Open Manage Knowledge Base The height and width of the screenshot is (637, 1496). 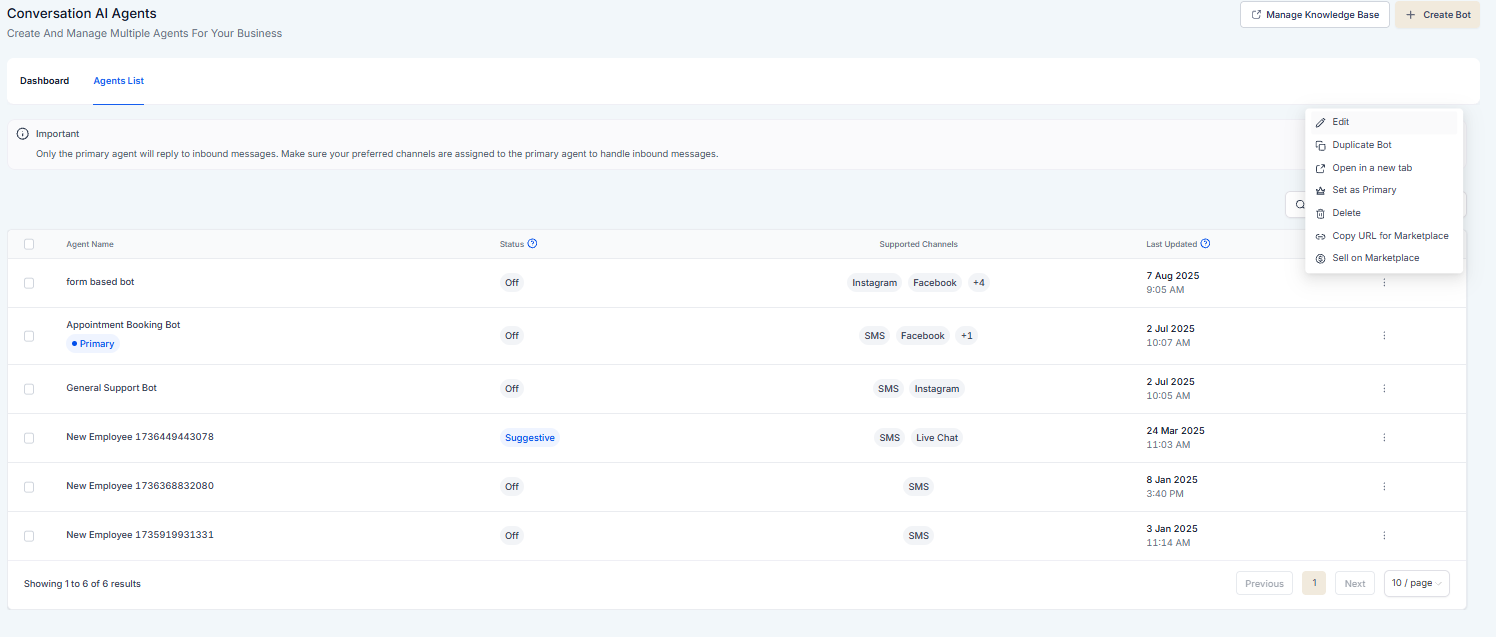pyautogui.click(x=1314, y=15)
